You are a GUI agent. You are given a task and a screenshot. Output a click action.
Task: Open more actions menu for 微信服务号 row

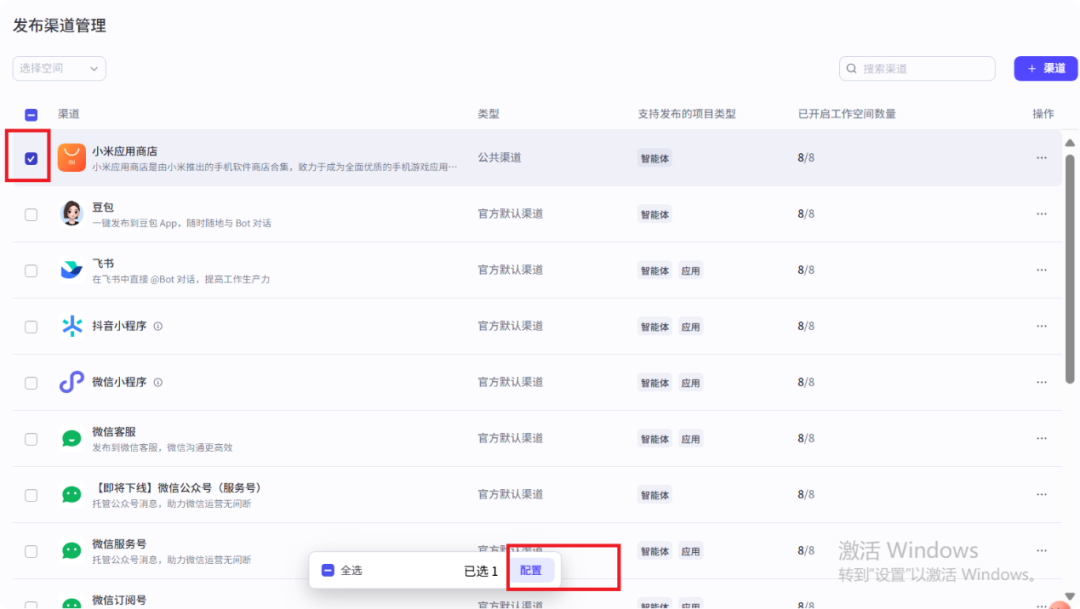click(1041, 551)
